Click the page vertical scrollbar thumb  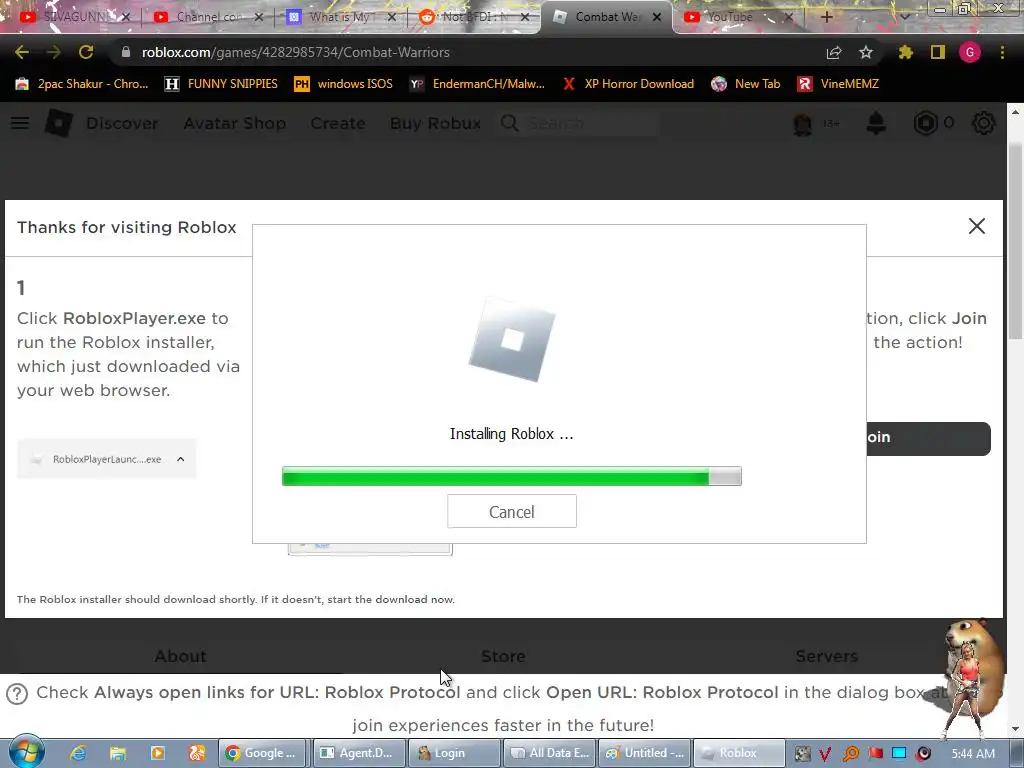(x=1016, y=240)
